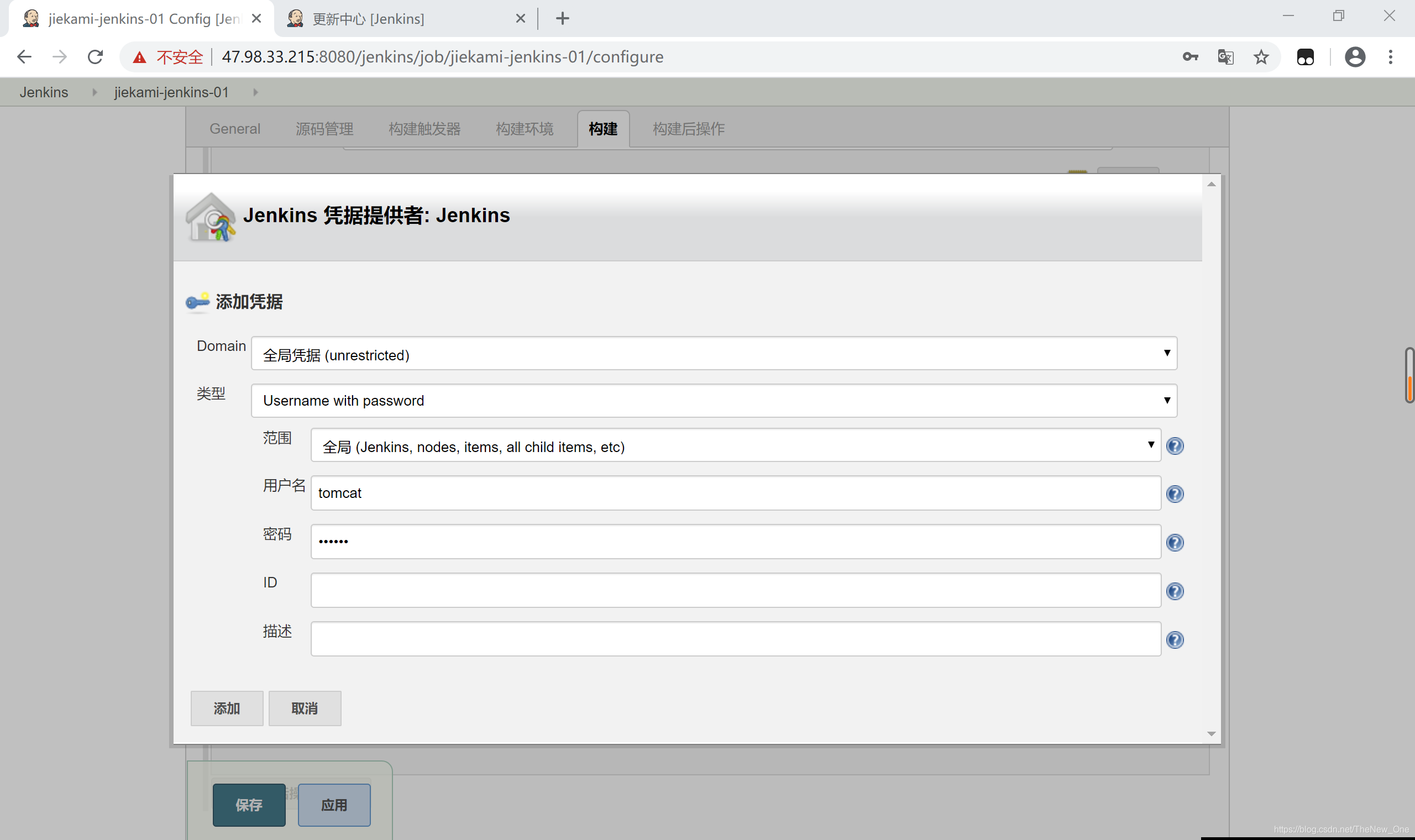
Task: Click the 取消 button
Action: [305, 708]
